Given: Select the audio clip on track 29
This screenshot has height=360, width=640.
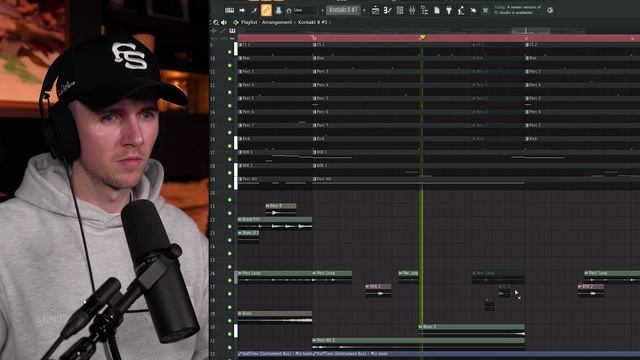Looking at the screenshot, I should coord(275,317).
